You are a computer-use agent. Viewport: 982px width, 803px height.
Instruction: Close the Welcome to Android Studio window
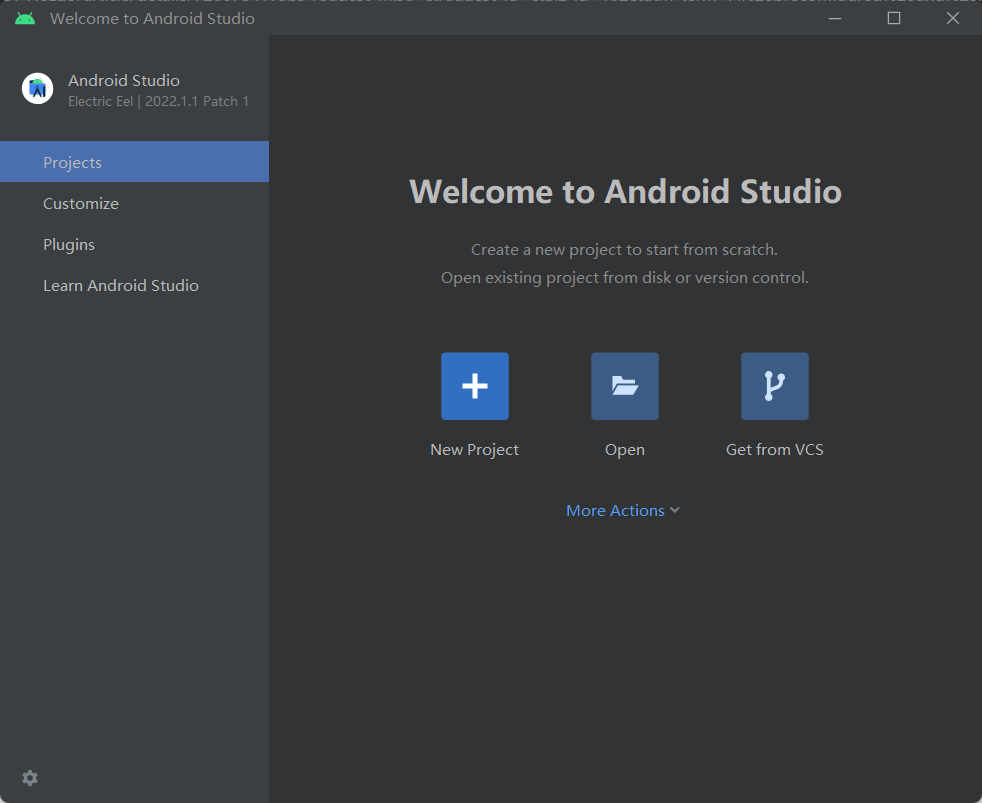tap(952, 18)
